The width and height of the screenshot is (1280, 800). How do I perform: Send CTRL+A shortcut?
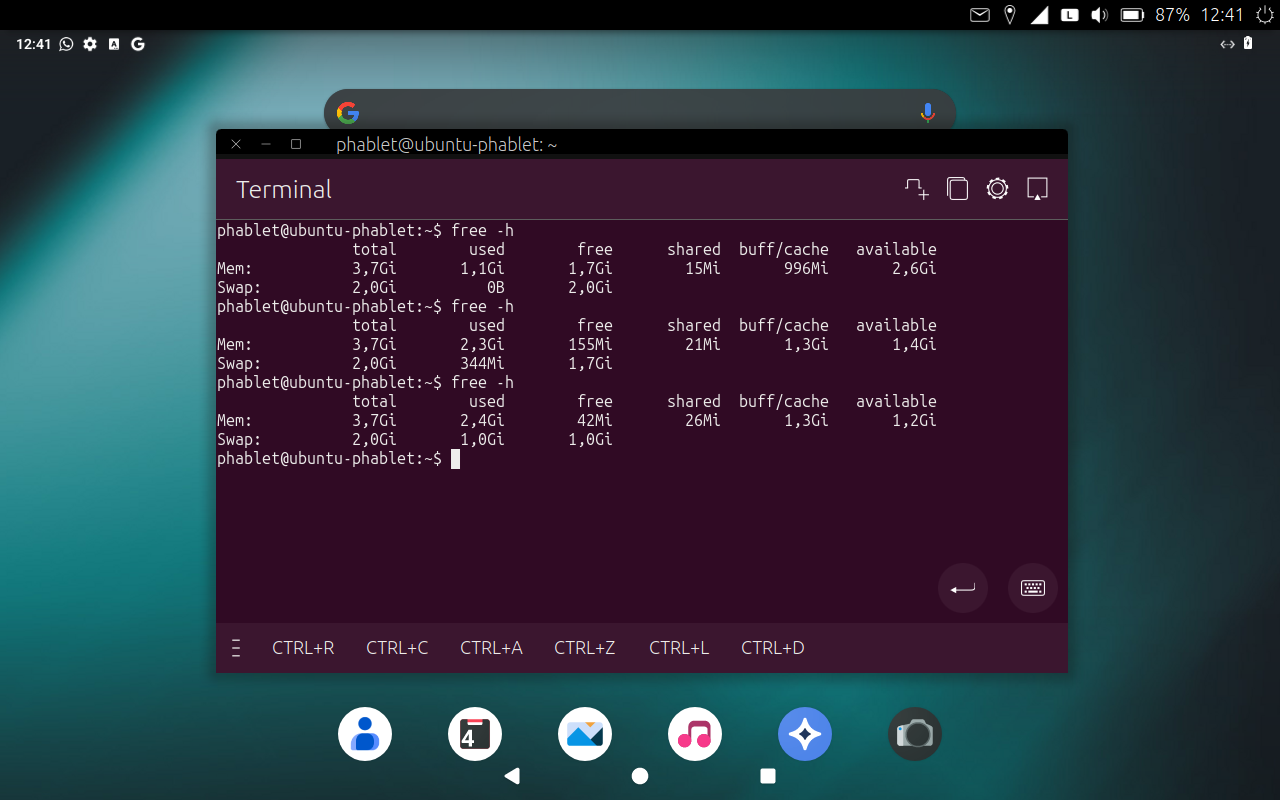[x=491, y=648]
